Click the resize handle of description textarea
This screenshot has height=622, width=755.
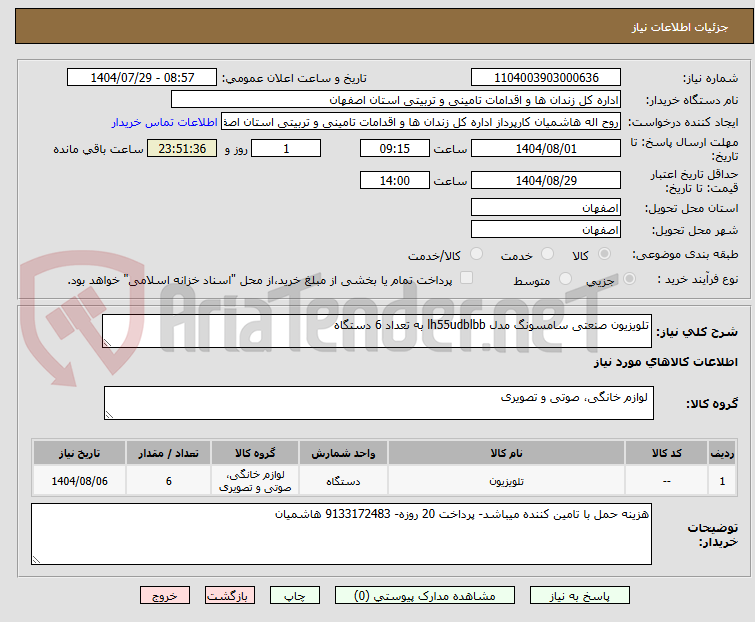pos(107,343)
